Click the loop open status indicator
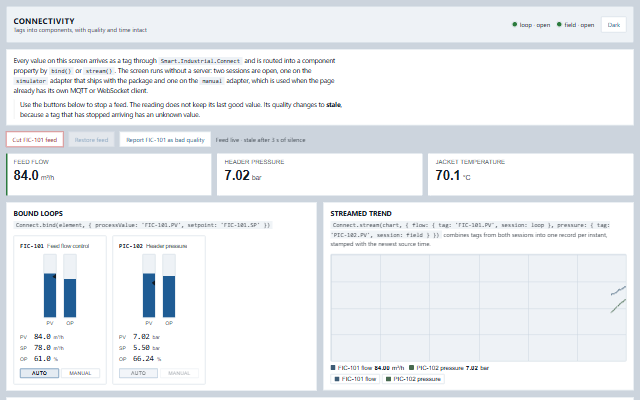The height and width of the screenshot is (400, 640). tap(531, 25)
